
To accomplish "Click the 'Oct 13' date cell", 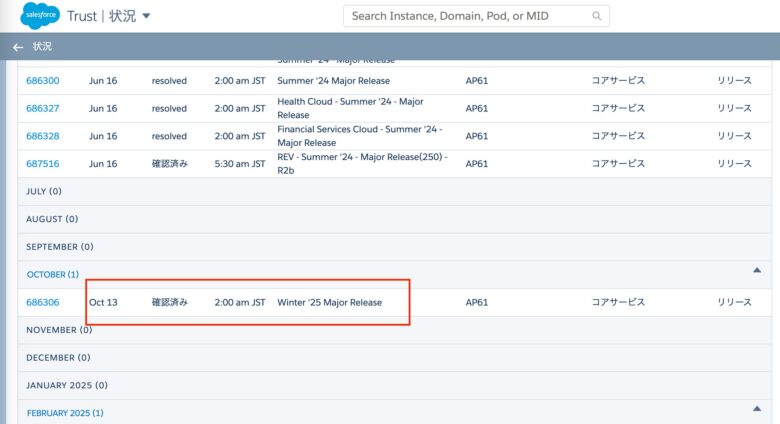I will point(103,302).
